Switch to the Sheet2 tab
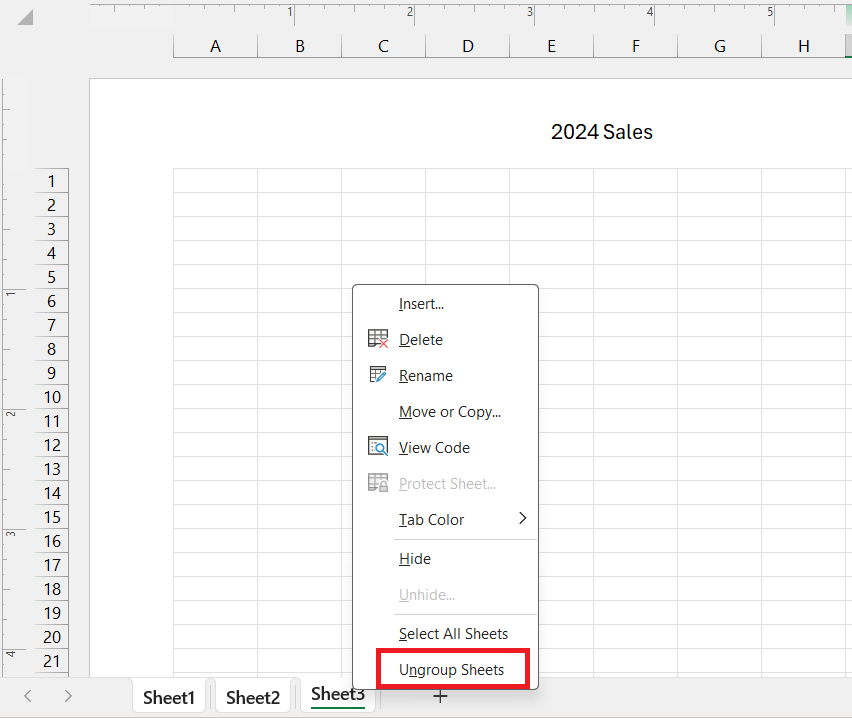Image resolution: width=852 pixels, height=718 pixels. click(x=253, y=697)
